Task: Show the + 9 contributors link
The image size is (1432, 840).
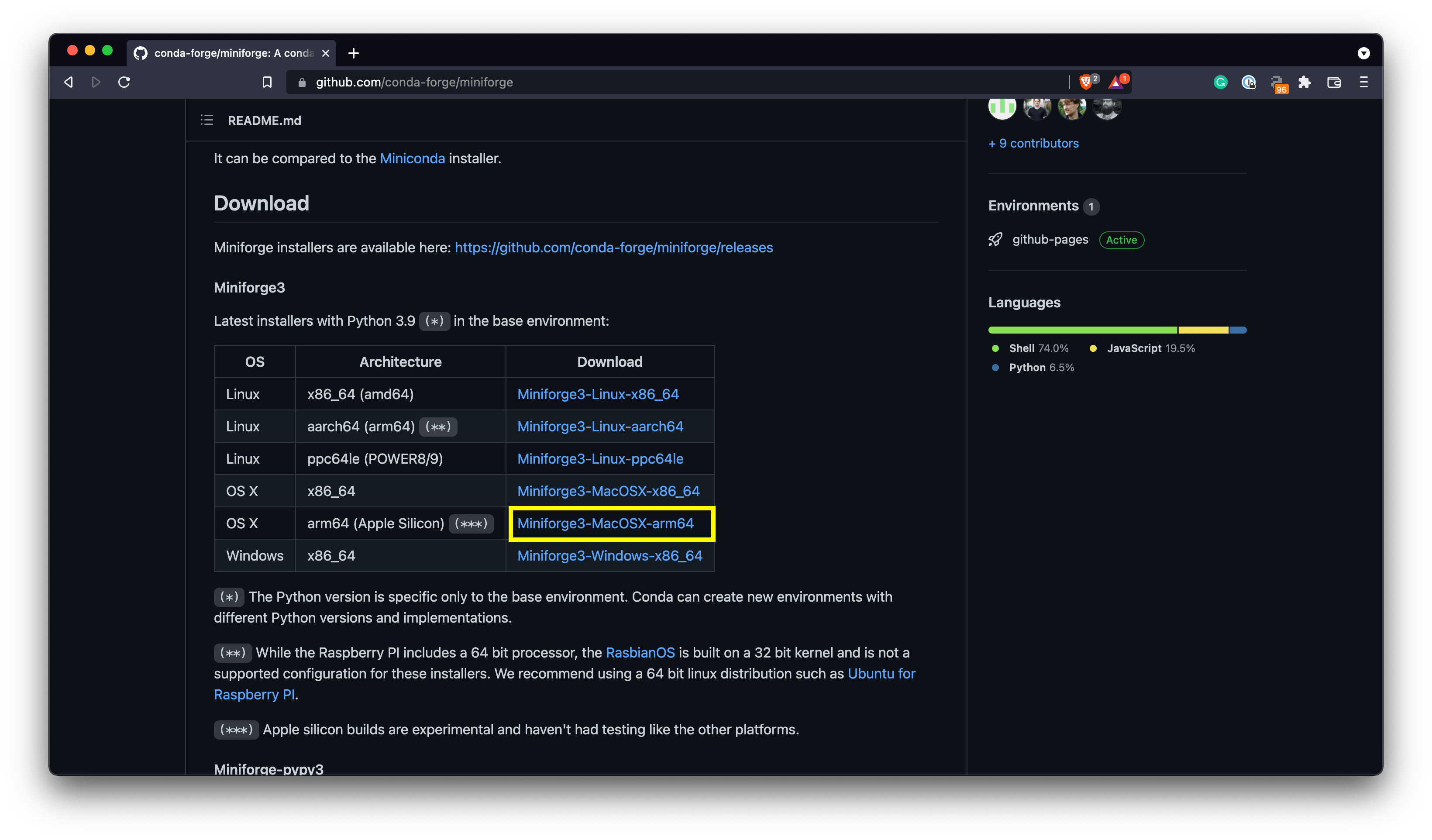Action: pyautogui.click(x=1033, y=144)
